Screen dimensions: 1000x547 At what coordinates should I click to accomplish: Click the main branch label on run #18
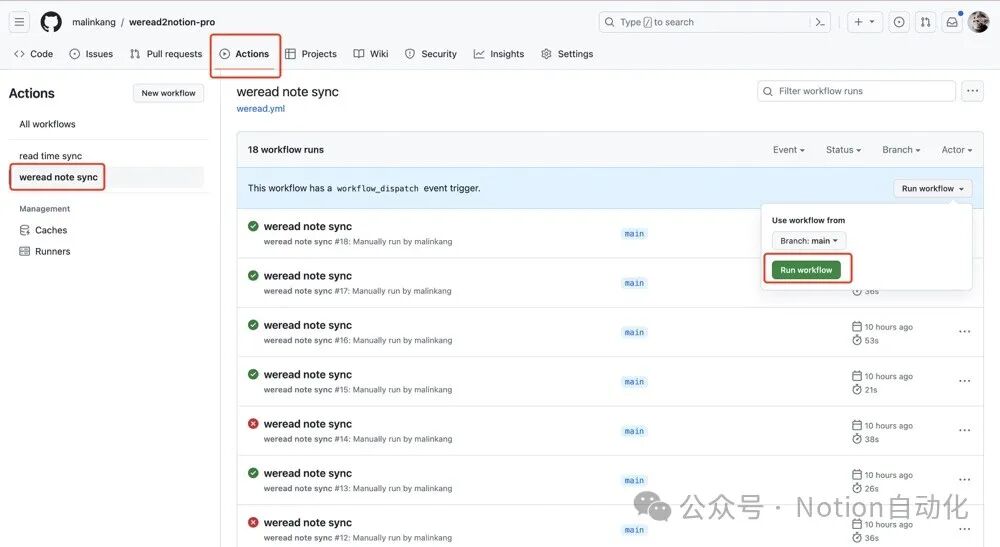coord(634,234)
